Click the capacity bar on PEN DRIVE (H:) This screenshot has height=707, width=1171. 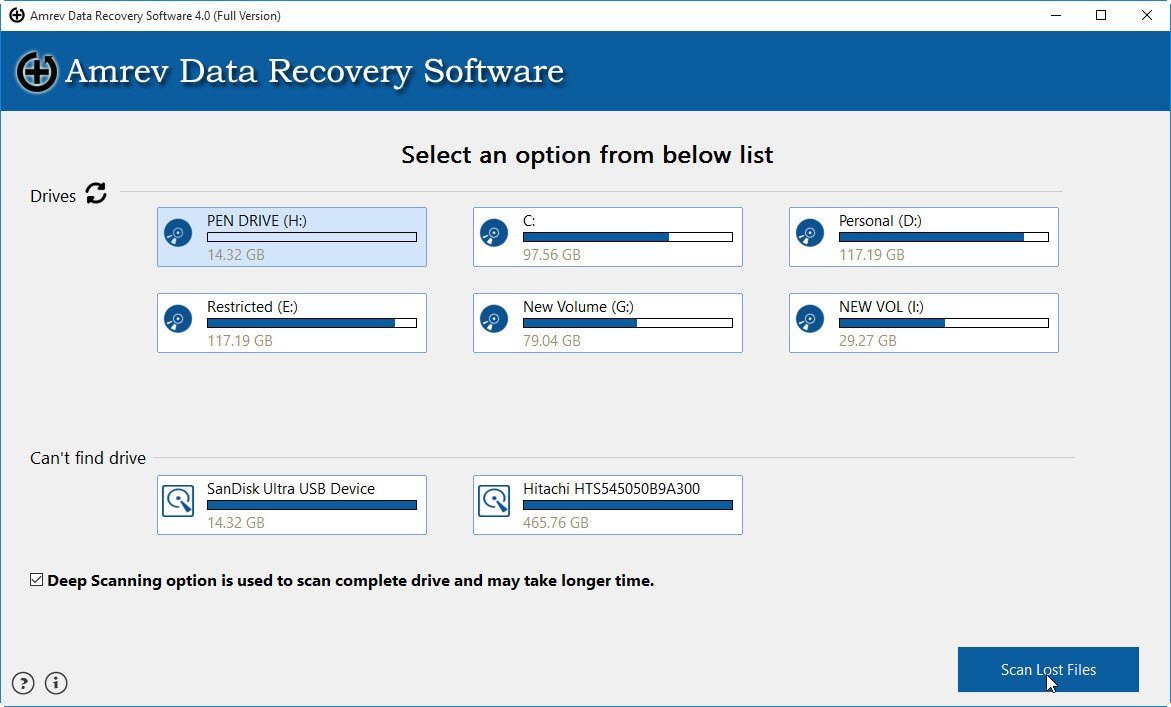311,237
